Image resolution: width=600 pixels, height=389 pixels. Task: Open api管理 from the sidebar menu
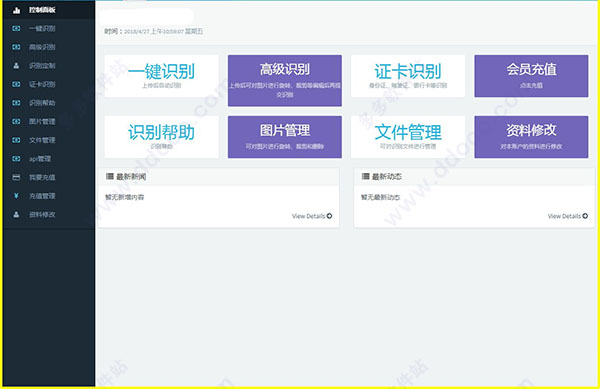point(40,159)
